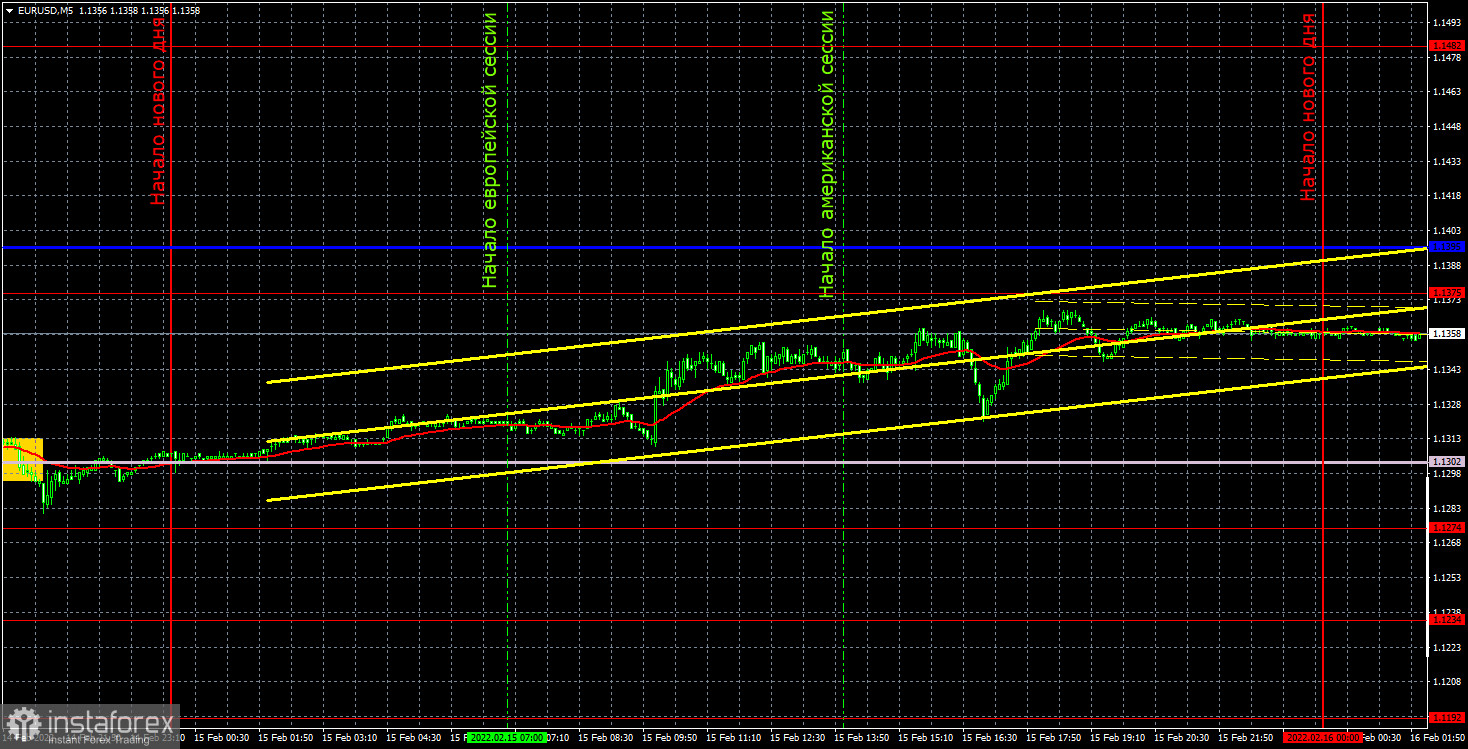The height and width of the screenshot is (749, 1468).
Task: Click time axis label 15 Feb 01:50
Action: (x=285, y=737)
